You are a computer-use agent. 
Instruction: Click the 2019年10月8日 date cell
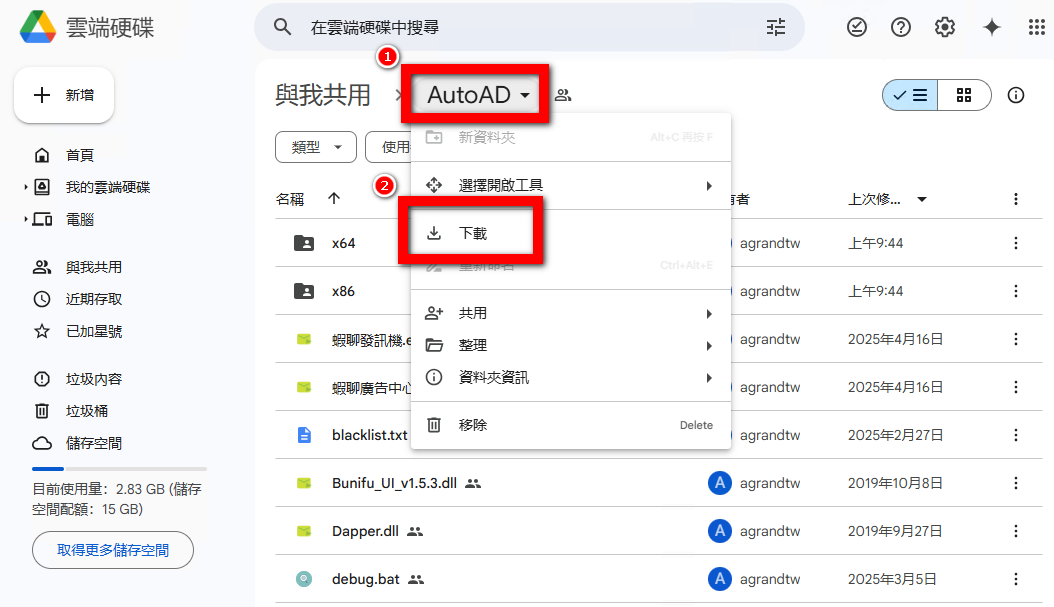click(x=895, y=483)
